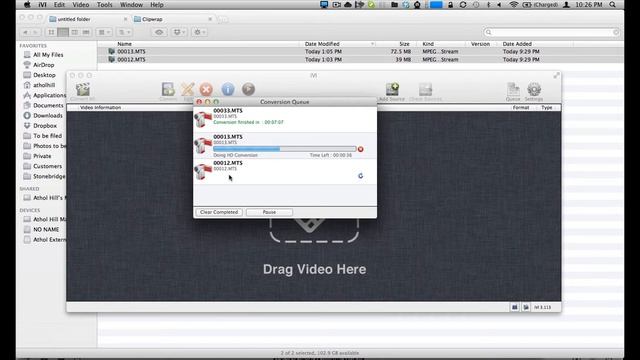Click the camcorder icon of finished 00033.MTS

[x=202, y=119]
